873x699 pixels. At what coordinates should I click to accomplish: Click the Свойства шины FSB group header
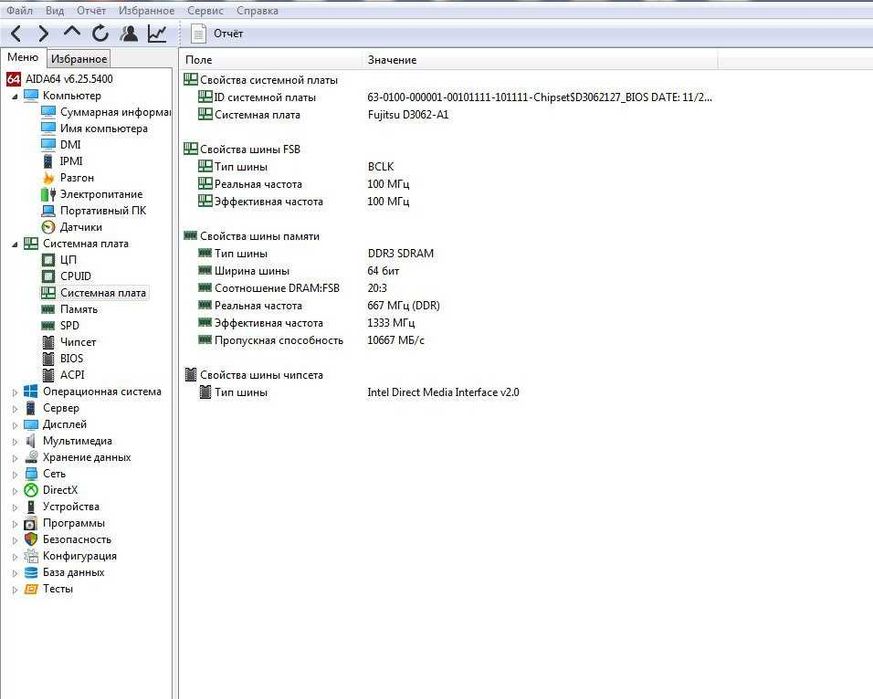243,149
